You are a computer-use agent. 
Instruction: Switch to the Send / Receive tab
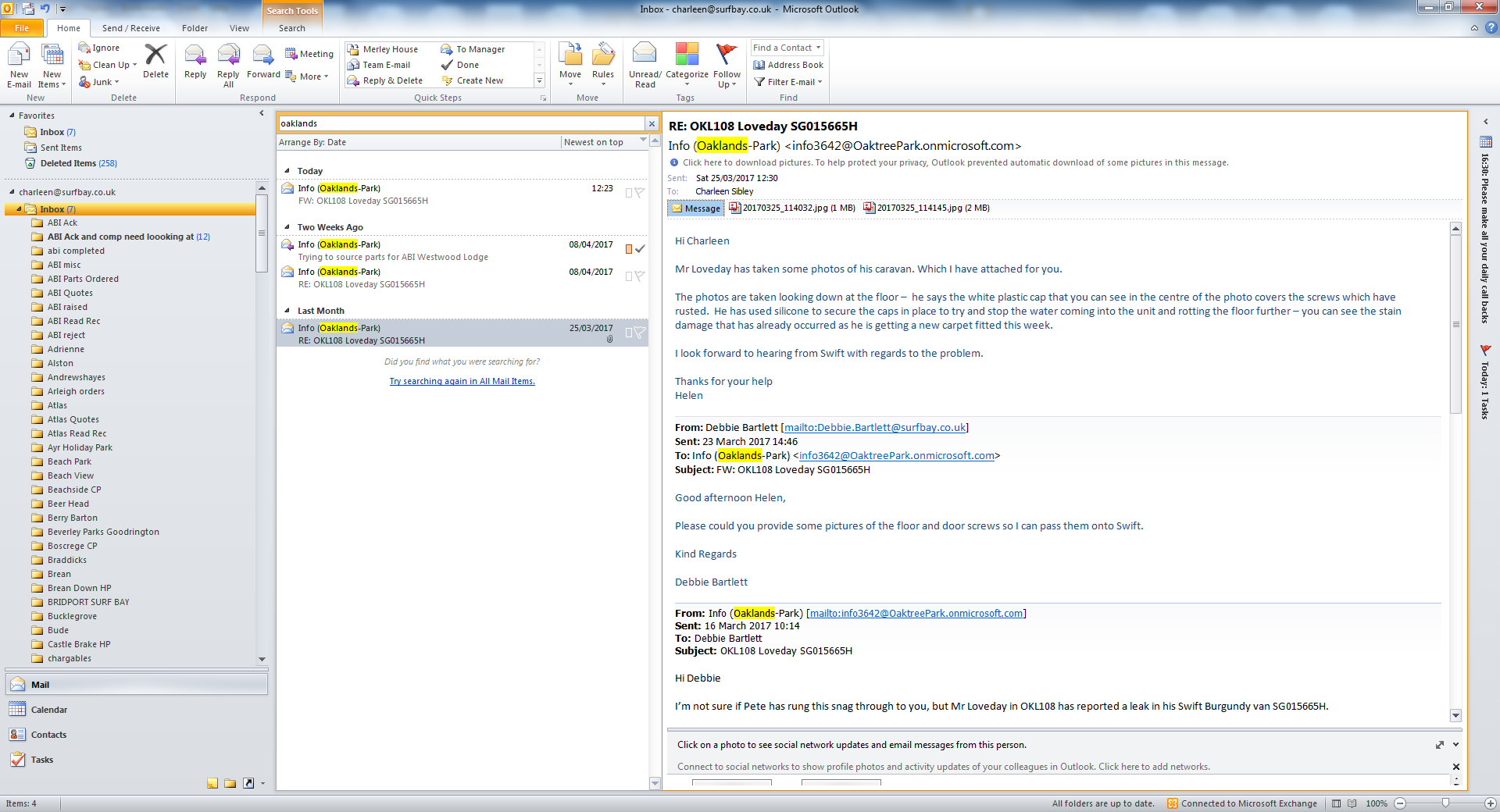[x=130, y=28]
